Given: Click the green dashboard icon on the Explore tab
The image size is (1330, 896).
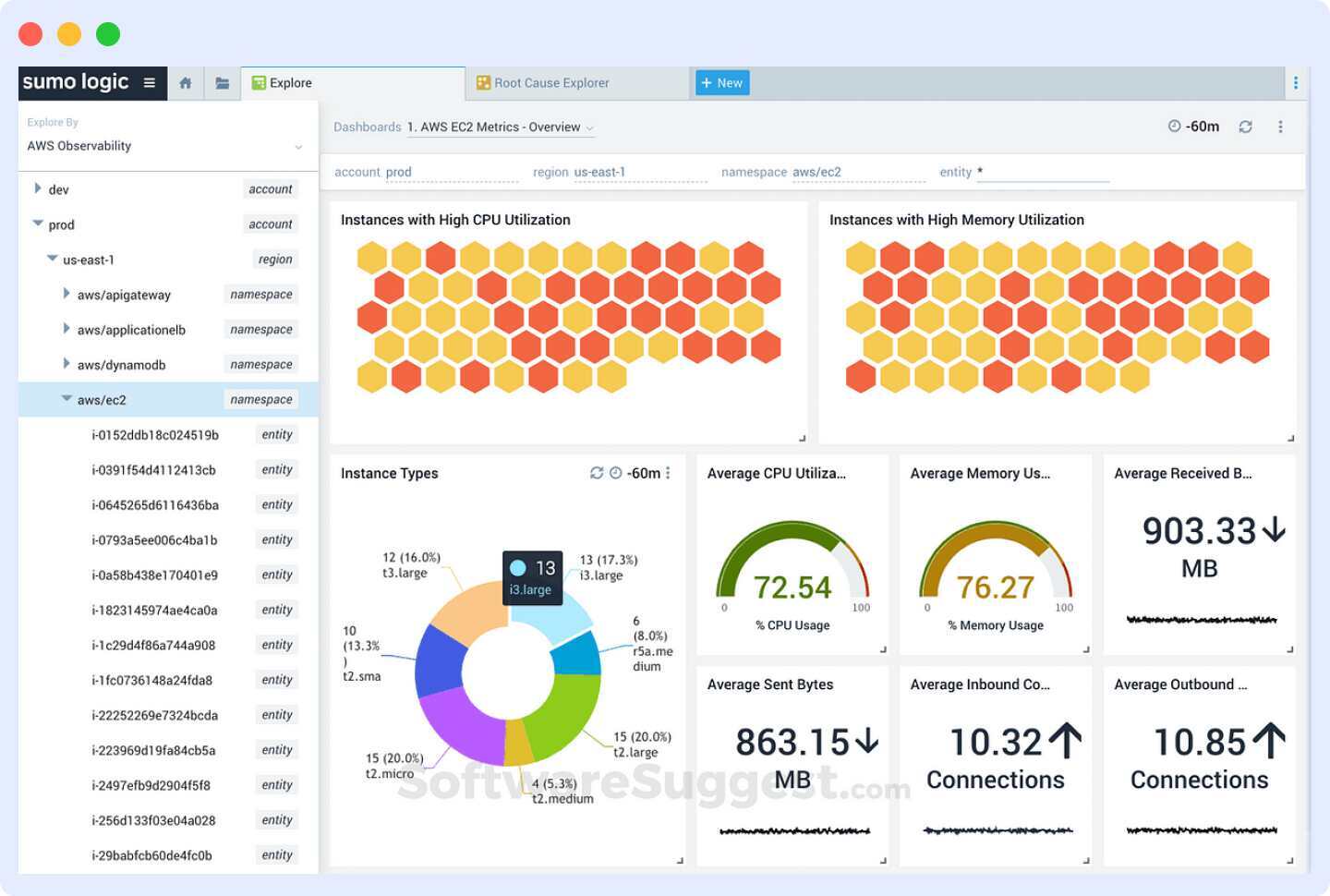Looking at the screenshot, I should [x=259, y=82].
